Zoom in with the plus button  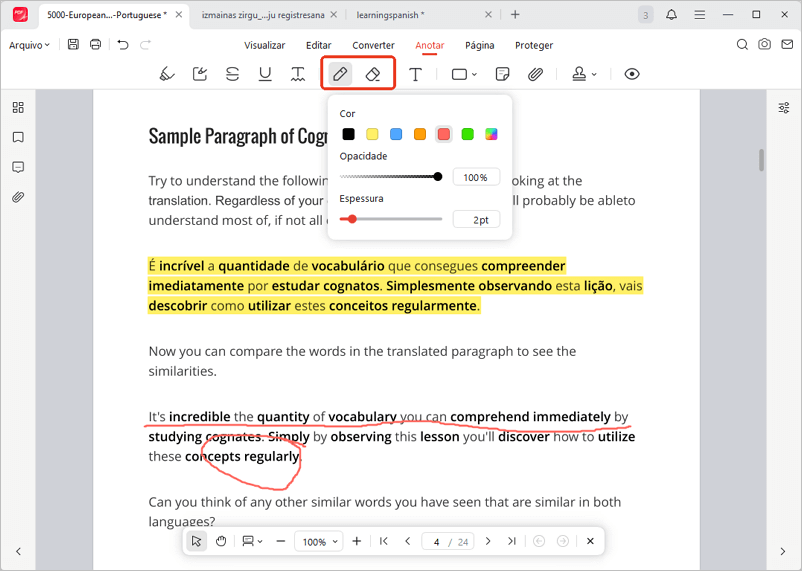(357, 541)
